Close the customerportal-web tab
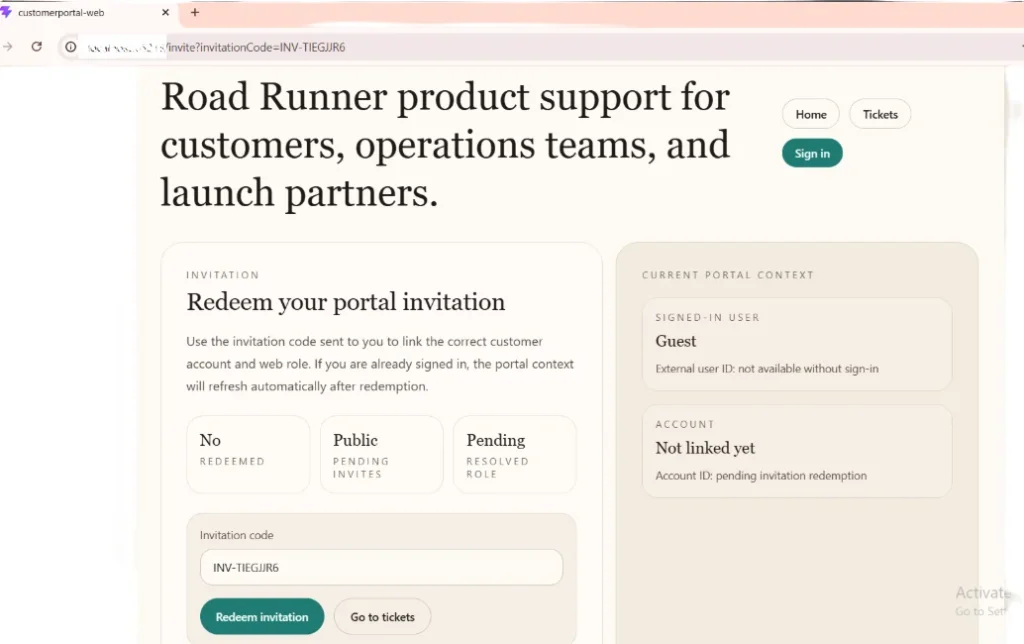1024x644 pixels. 165,12
